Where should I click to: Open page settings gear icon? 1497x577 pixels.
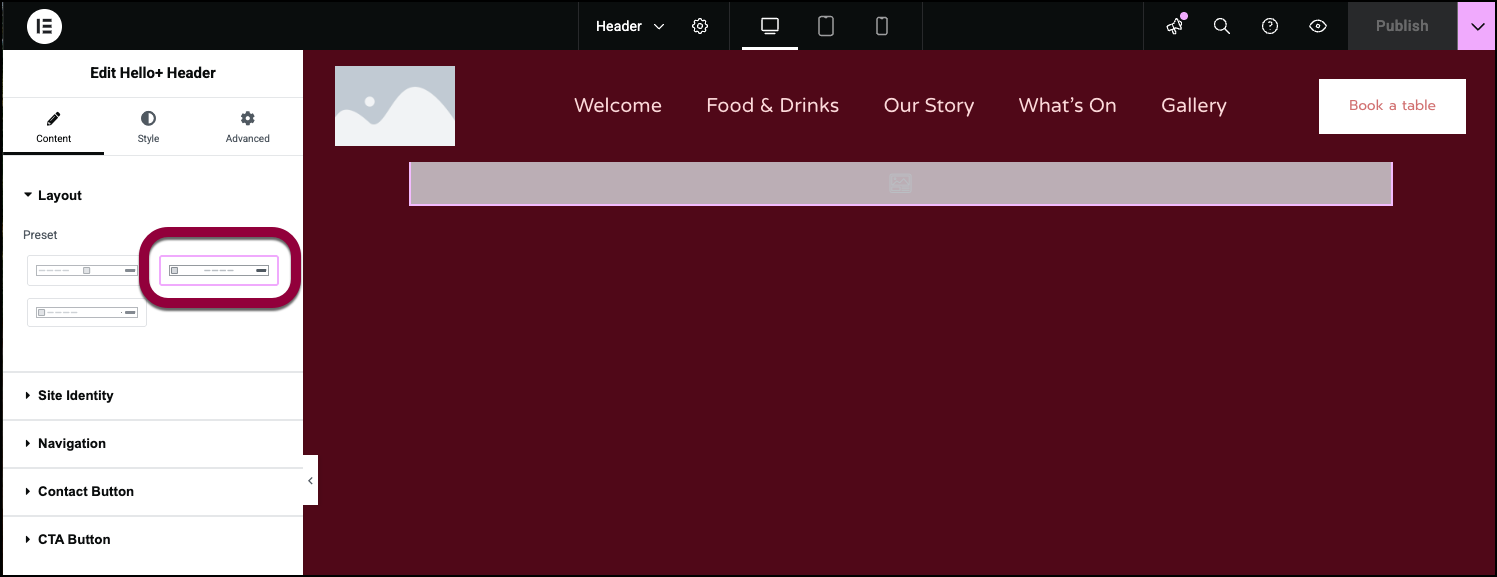pyautogui.click(x=700, y=26)
